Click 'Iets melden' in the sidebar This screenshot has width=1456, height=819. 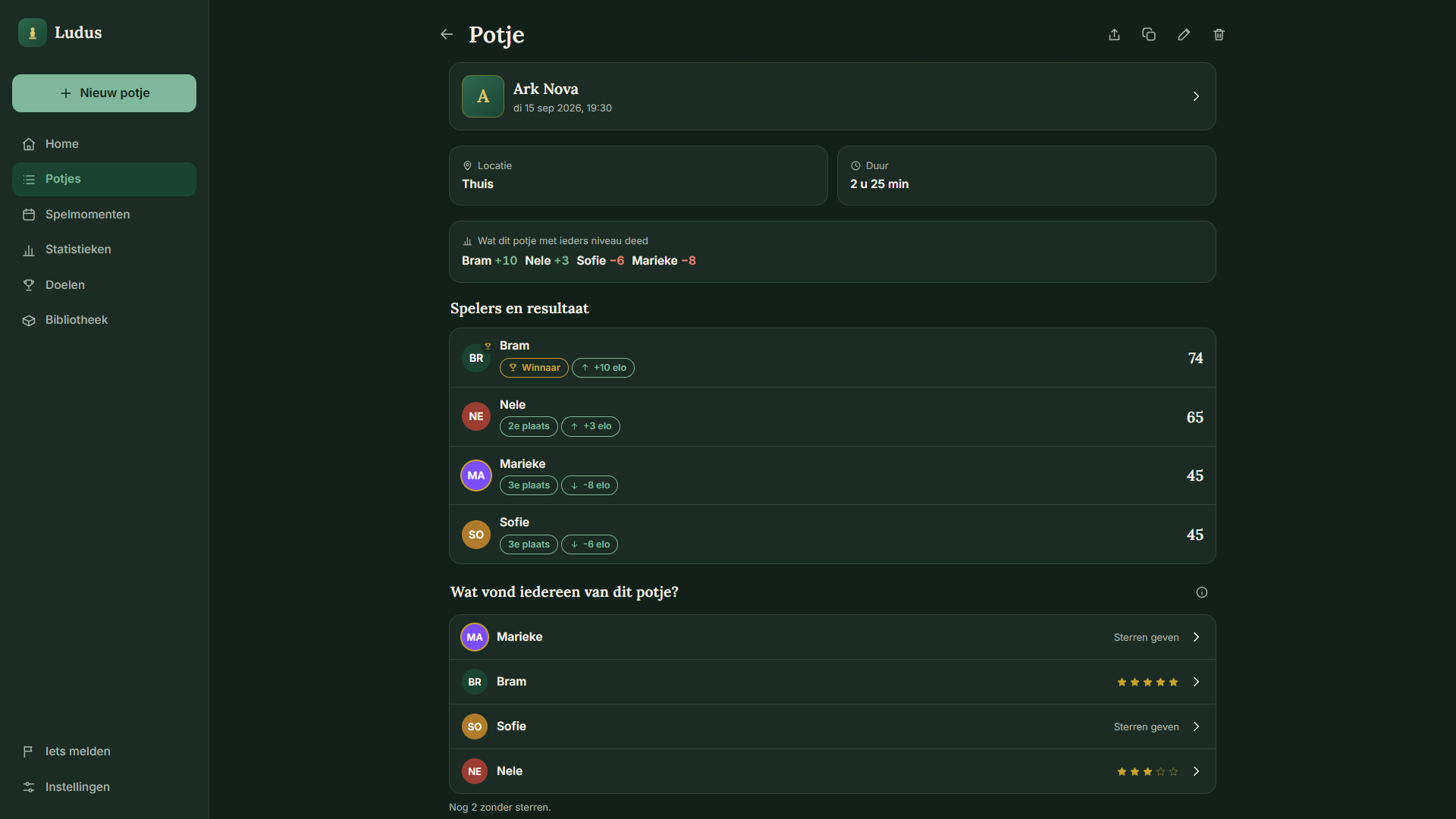(104, 752)
